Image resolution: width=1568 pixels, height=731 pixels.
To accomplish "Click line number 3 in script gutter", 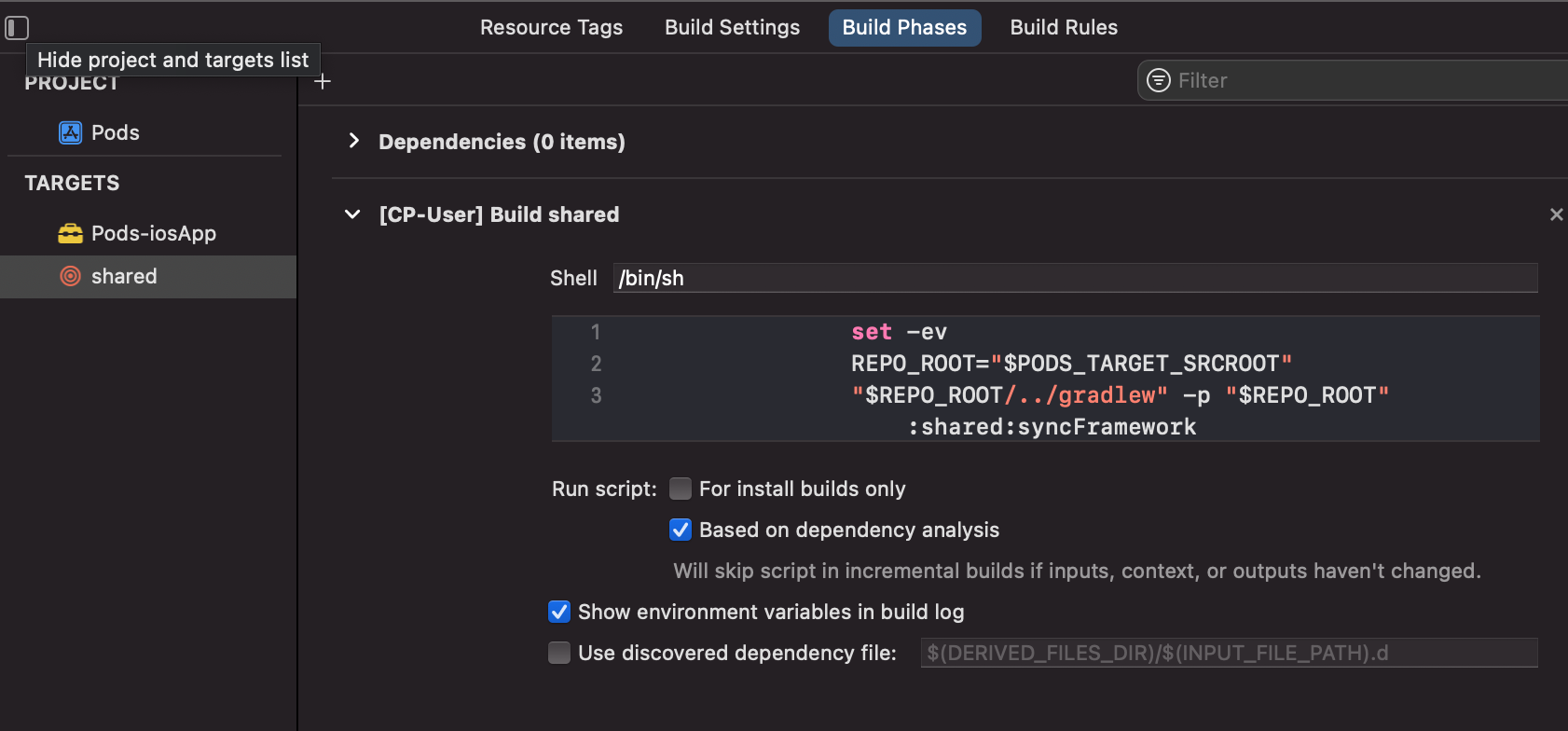I will 596,395.
